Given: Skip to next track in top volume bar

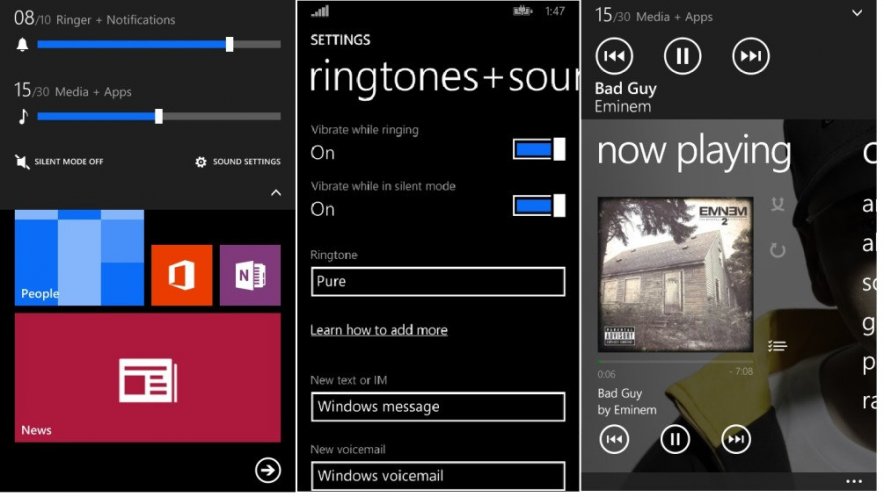Looking at the screenshot, I should (x=750, y=56).
